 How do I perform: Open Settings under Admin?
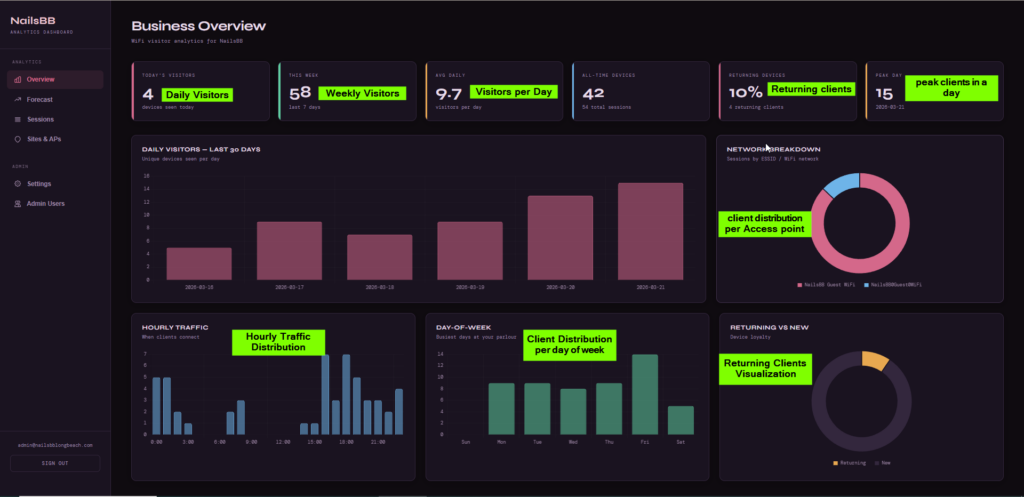tap(55, 184)
